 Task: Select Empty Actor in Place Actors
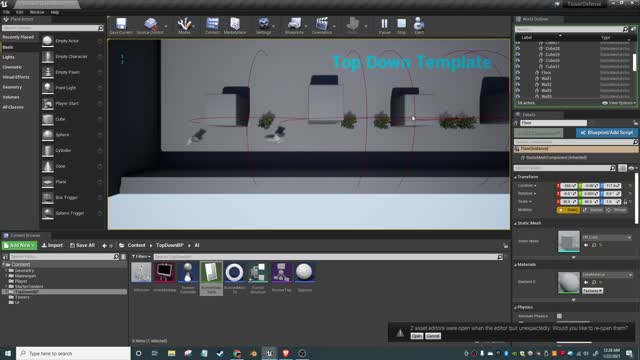tap(72, 41)
